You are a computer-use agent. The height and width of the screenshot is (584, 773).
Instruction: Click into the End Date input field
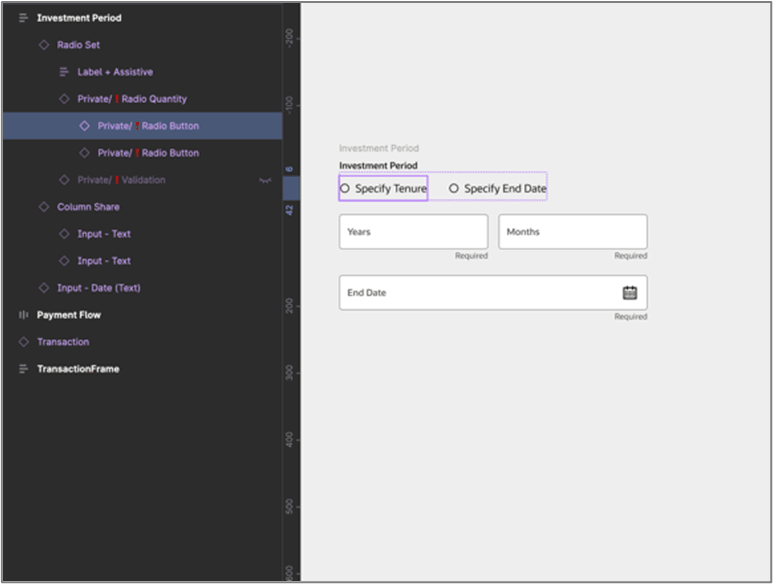(493, 293)
